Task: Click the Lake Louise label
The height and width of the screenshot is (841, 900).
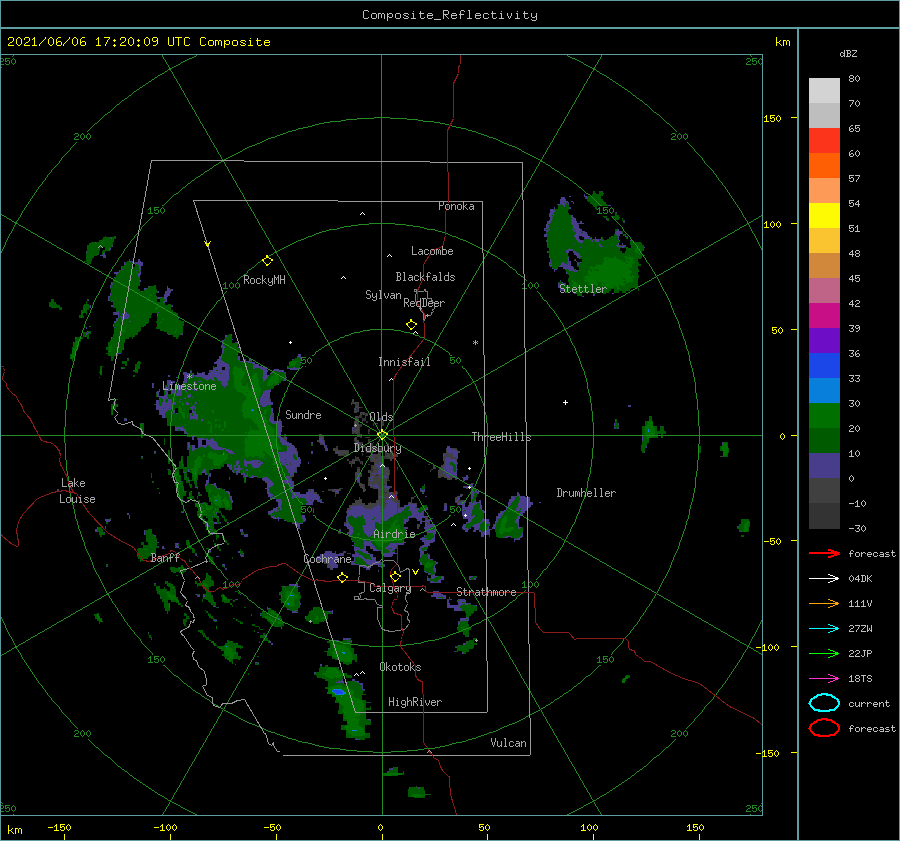Action: (77, 491)
